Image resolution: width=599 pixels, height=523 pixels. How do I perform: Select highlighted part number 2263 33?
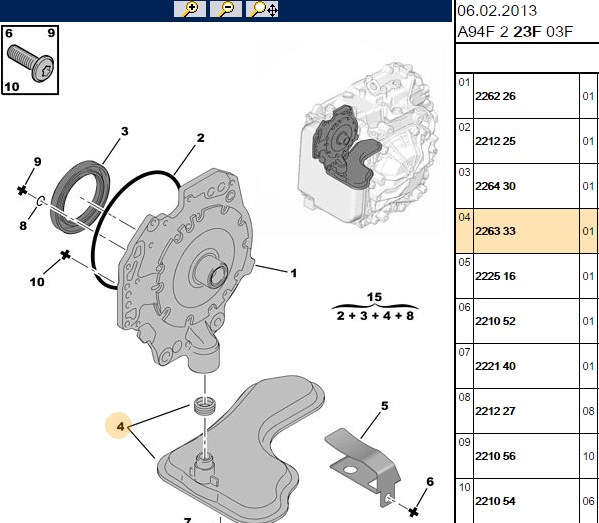point(495,231)
